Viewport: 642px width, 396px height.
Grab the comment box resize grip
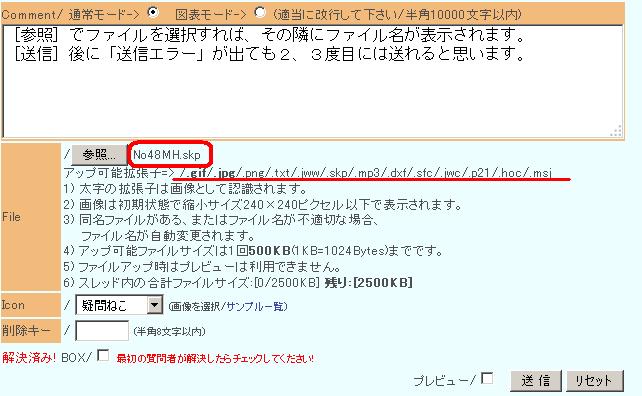617,131
